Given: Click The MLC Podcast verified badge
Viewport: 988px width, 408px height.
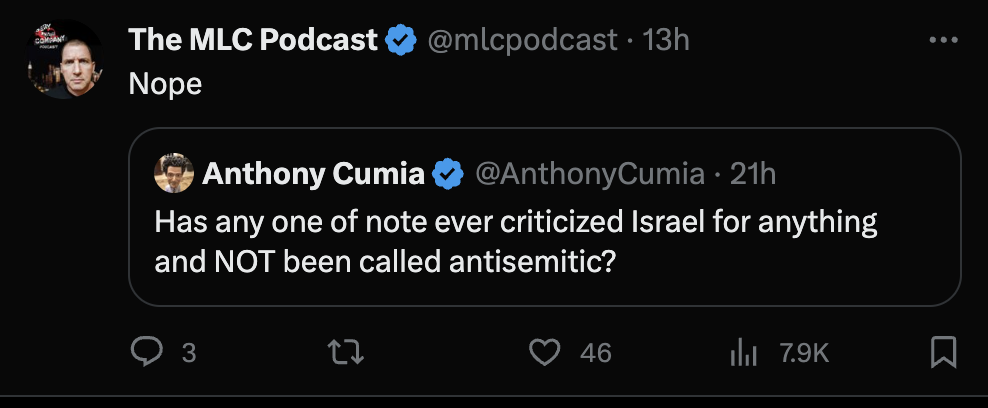Looking at the screenshot, I should [402, 40].
